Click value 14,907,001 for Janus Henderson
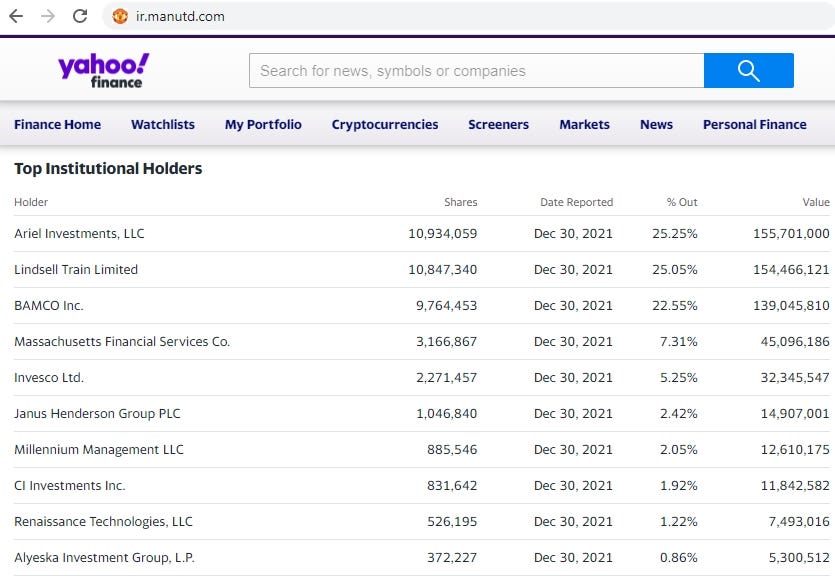The image size is (835, 582). point(795,413)
